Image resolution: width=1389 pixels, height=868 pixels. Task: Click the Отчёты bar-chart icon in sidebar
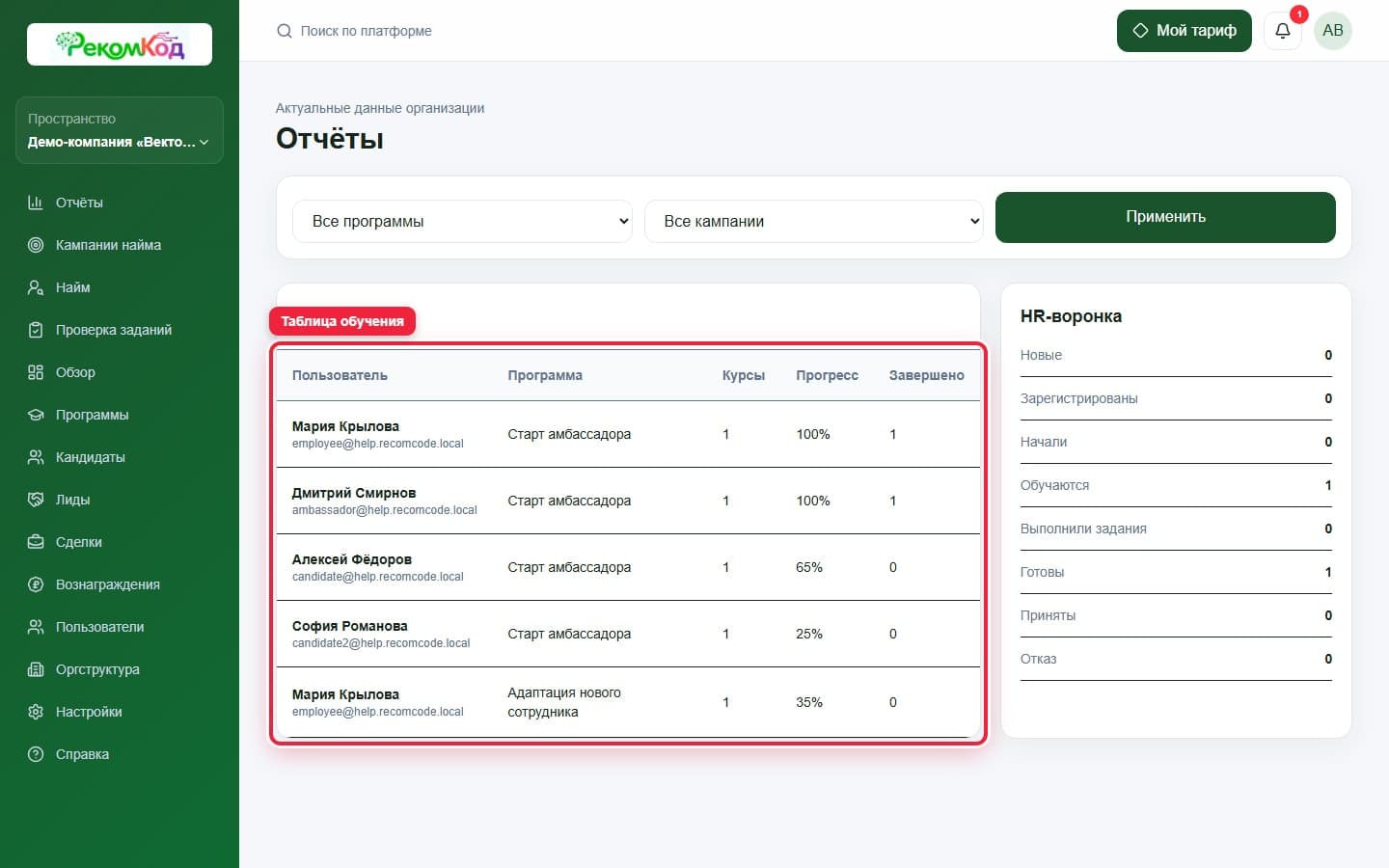[36, 203]
